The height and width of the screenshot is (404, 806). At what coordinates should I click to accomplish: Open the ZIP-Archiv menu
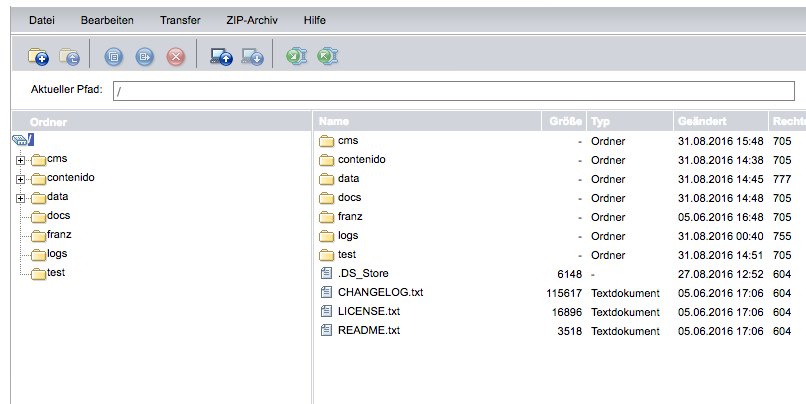pos(252,20)
